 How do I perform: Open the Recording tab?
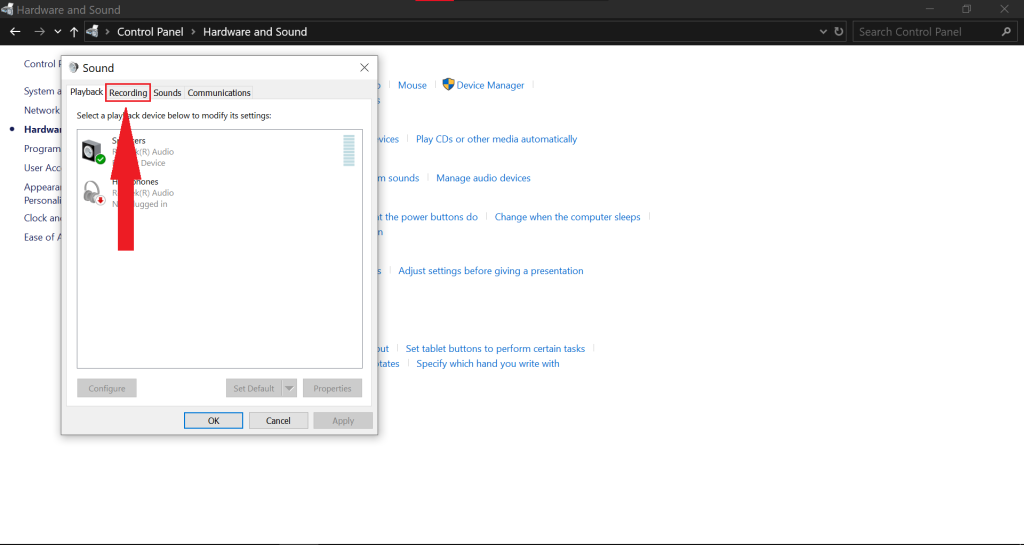point(128,93)
